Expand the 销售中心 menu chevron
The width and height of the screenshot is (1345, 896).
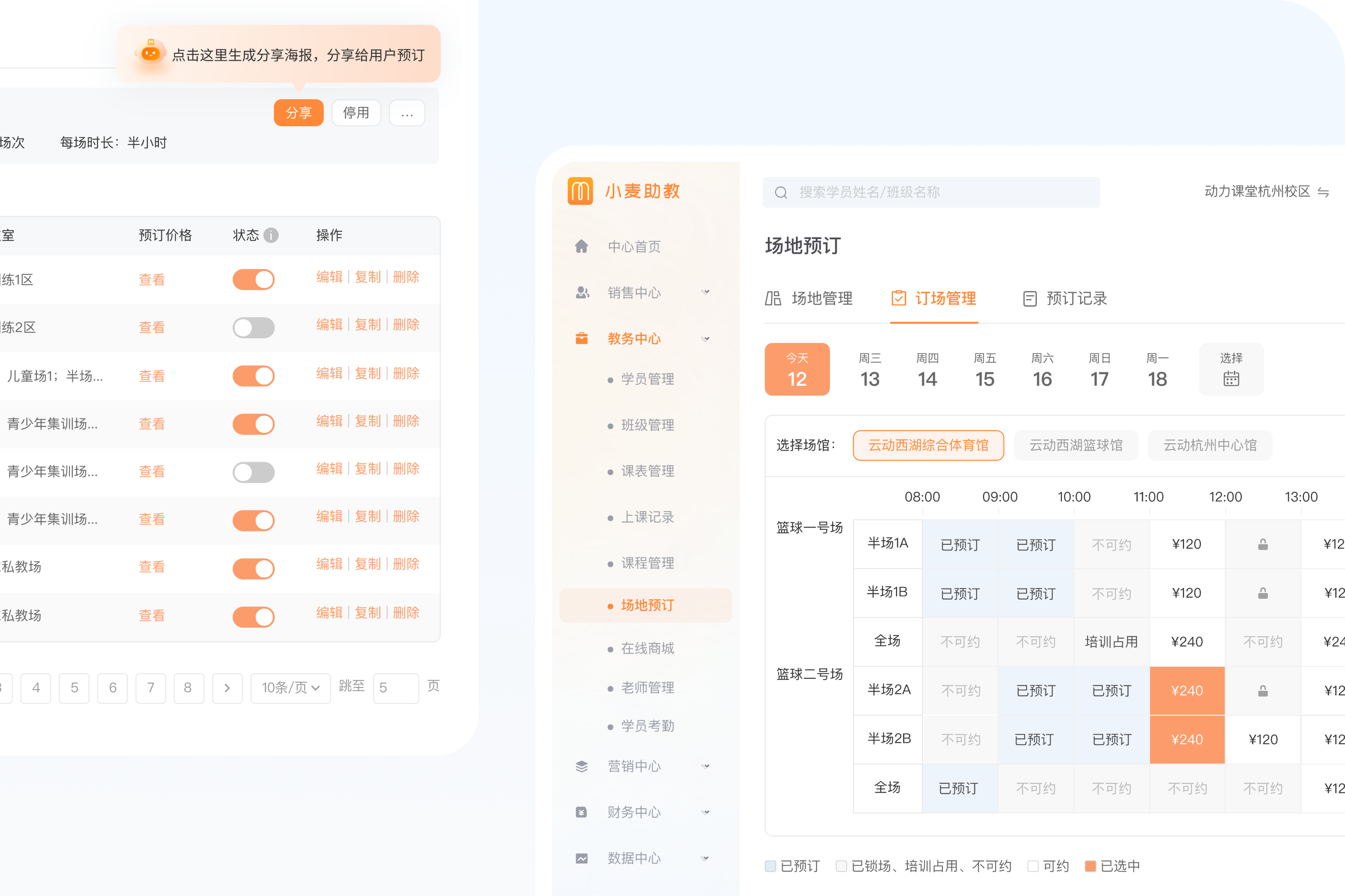(706, 293)
